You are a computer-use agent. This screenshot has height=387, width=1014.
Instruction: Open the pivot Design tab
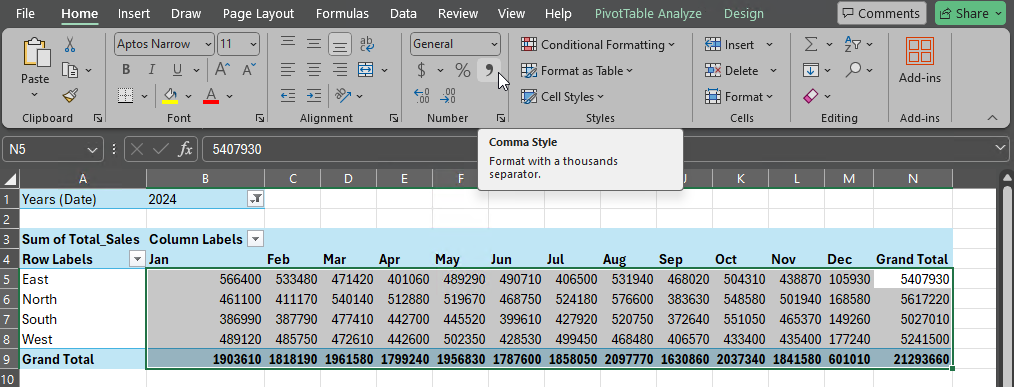point(744,13)
